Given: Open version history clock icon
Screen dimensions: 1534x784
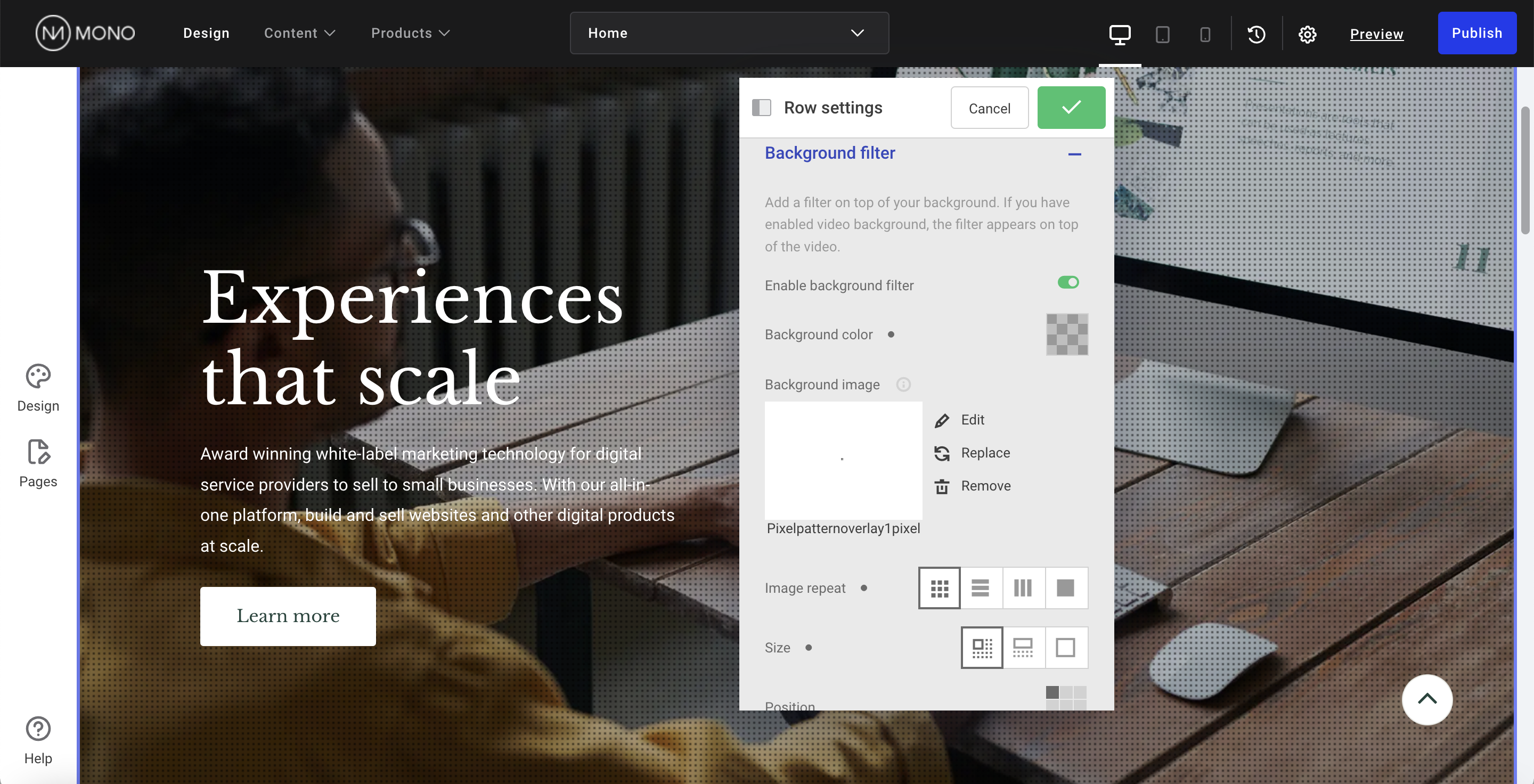Looking at the screenshot, I should click(1256, 34).
